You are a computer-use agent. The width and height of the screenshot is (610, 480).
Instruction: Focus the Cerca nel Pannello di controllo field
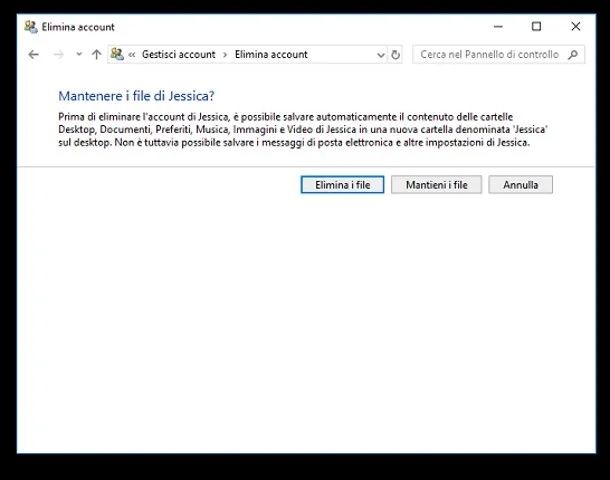pos(498,54)
